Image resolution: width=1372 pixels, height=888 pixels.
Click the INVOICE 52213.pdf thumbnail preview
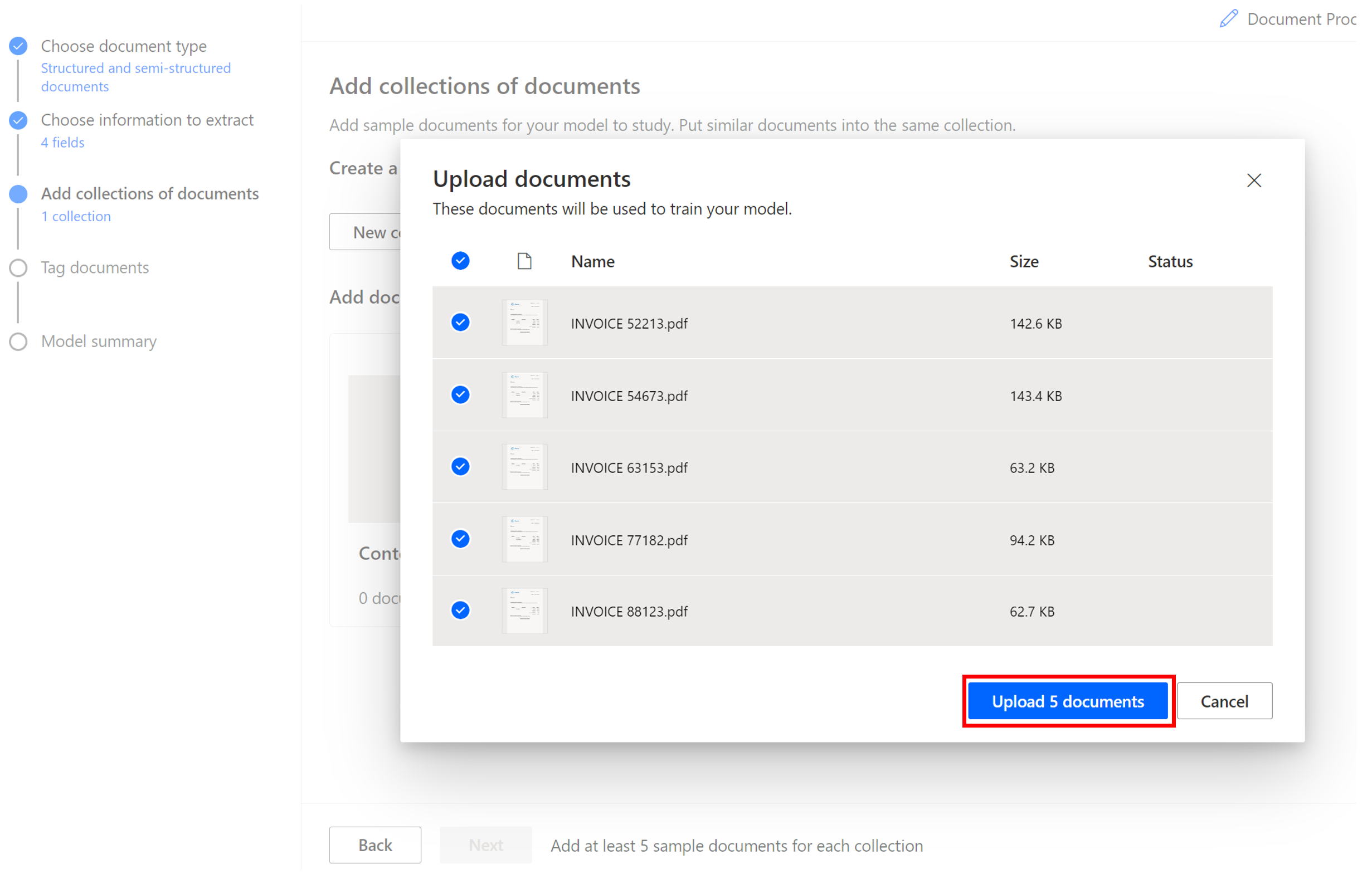[524, 323]
